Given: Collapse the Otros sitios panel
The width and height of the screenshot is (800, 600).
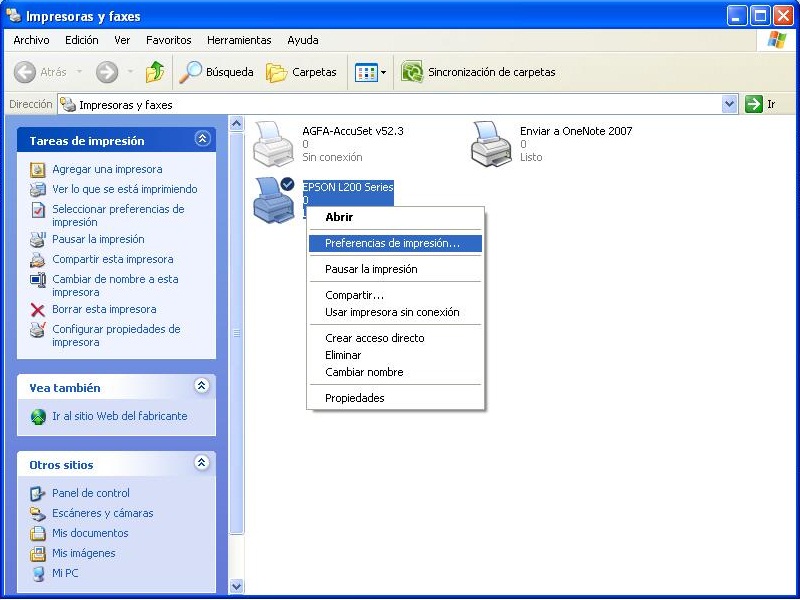Looking at the screenshot, I should [202, 463].
